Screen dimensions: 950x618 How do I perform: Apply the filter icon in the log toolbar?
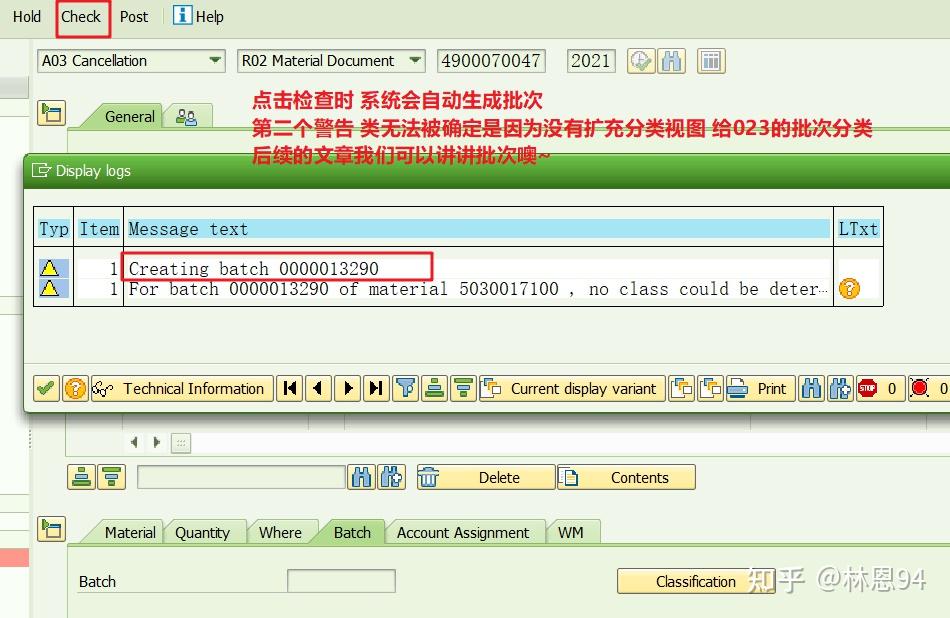pyautogui.click(x=406, y=388)
